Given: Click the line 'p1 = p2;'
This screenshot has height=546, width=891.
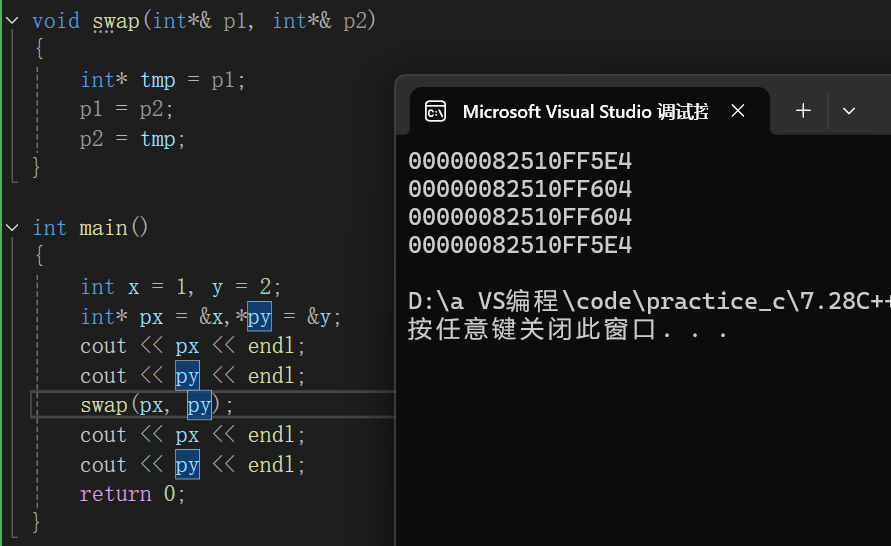Looking at the screenshot, I should [x=126, y=109].
